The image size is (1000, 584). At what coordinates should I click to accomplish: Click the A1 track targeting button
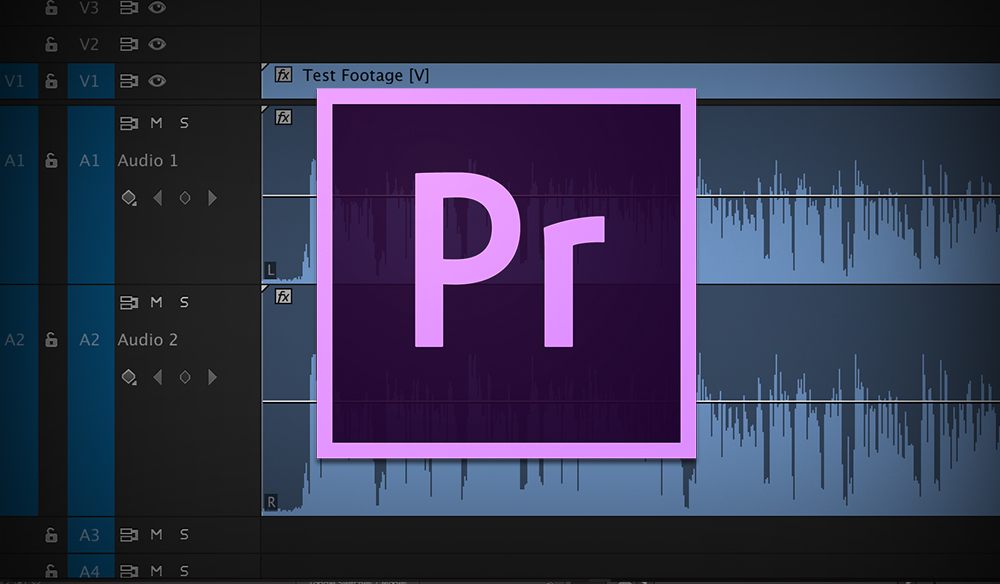[90, 160]
